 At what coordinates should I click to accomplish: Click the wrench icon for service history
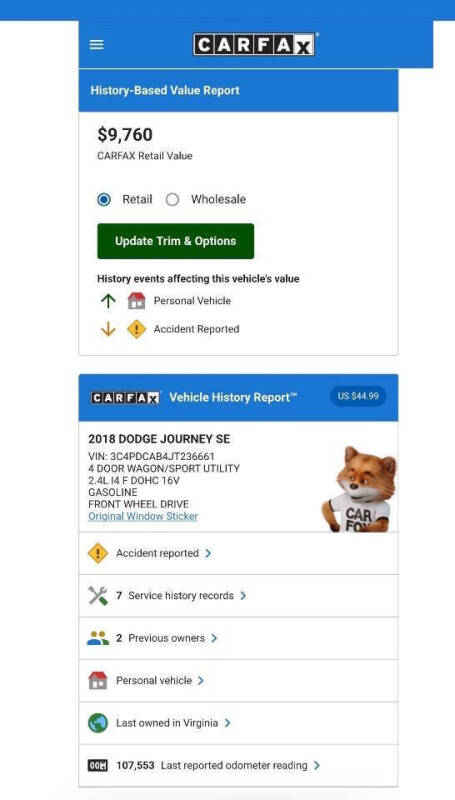[x=98, y=595]
